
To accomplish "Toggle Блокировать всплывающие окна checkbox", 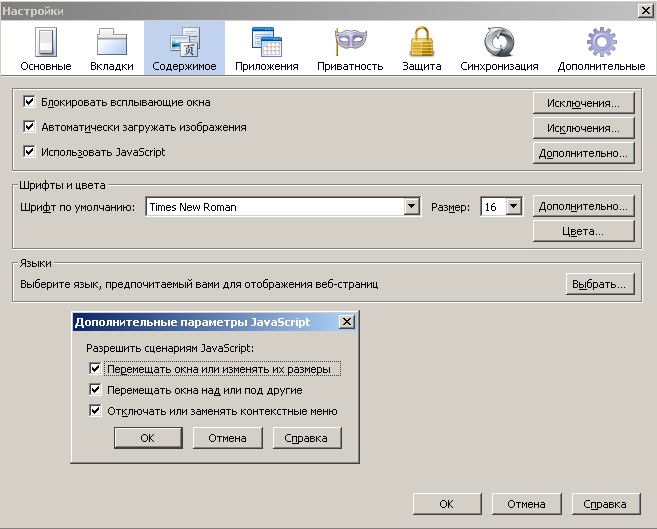I will 29,102.
